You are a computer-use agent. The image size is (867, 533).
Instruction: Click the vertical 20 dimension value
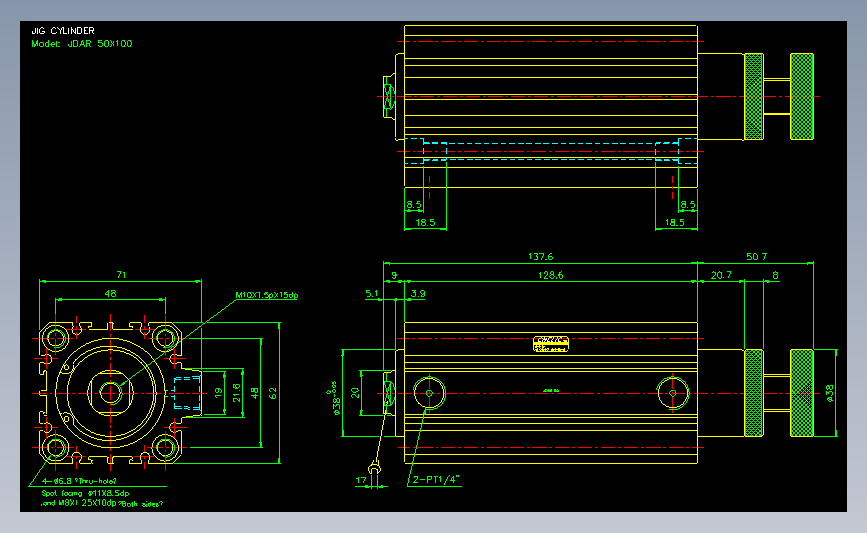click(355, 393)
